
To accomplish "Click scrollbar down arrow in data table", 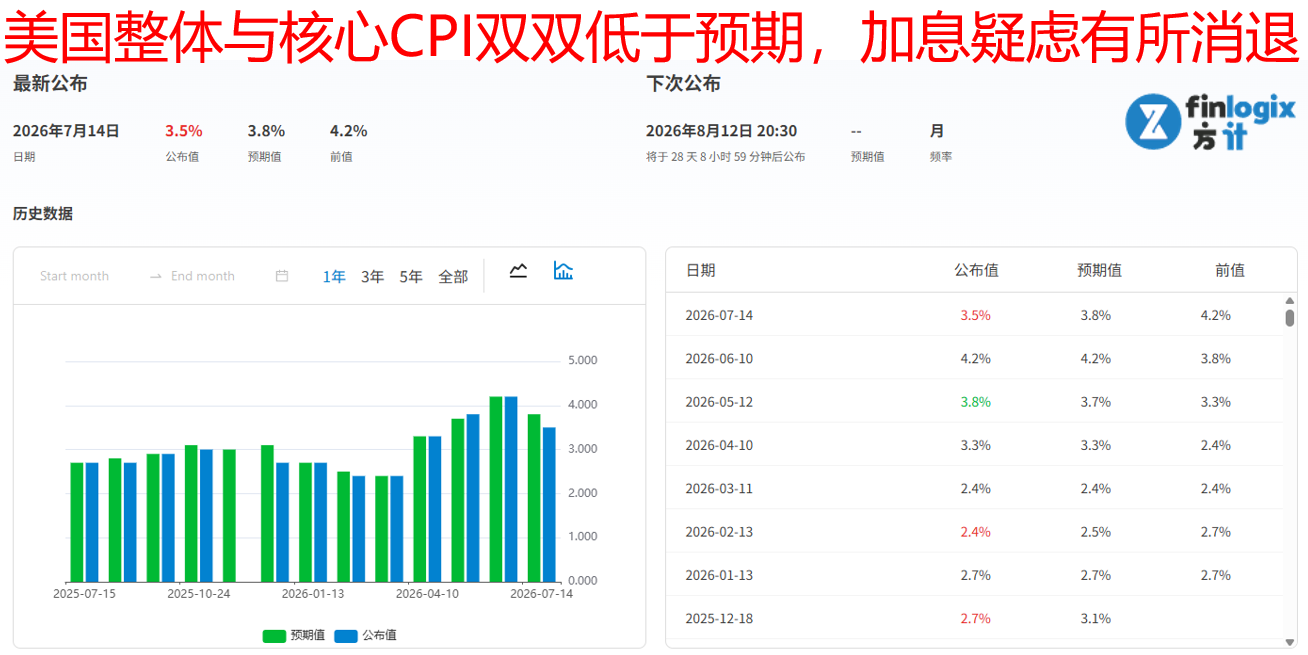I will 1290,641.
